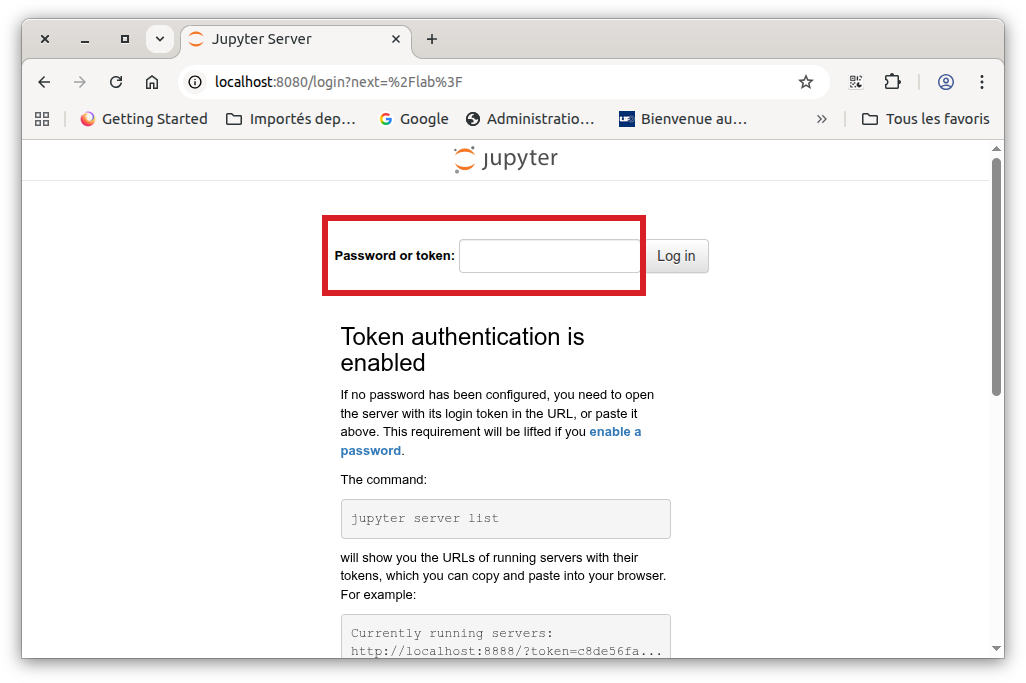The image size is (1026, 683).
Task: Open the Getting Started bookmark
Action: pos(144,119)
